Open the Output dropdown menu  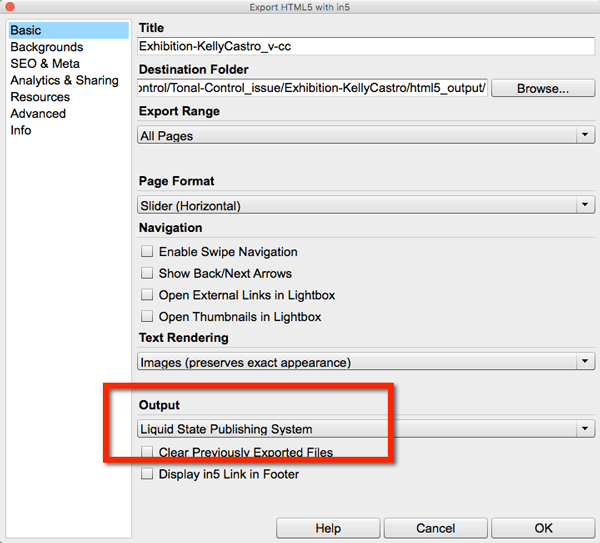pos(366,429)
